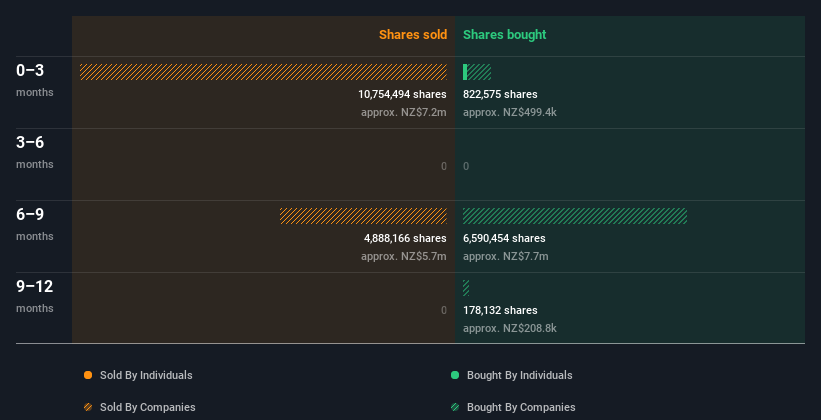This screenshot has width=821, height=420.
Task: Select the 6,590,454 shares value
Action: (x=504, y=238)
